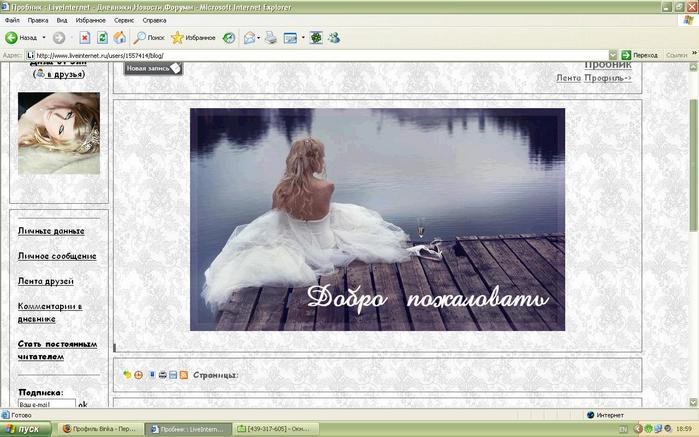
Task: Open the Справка menu
Action: (x=154, y=20)
